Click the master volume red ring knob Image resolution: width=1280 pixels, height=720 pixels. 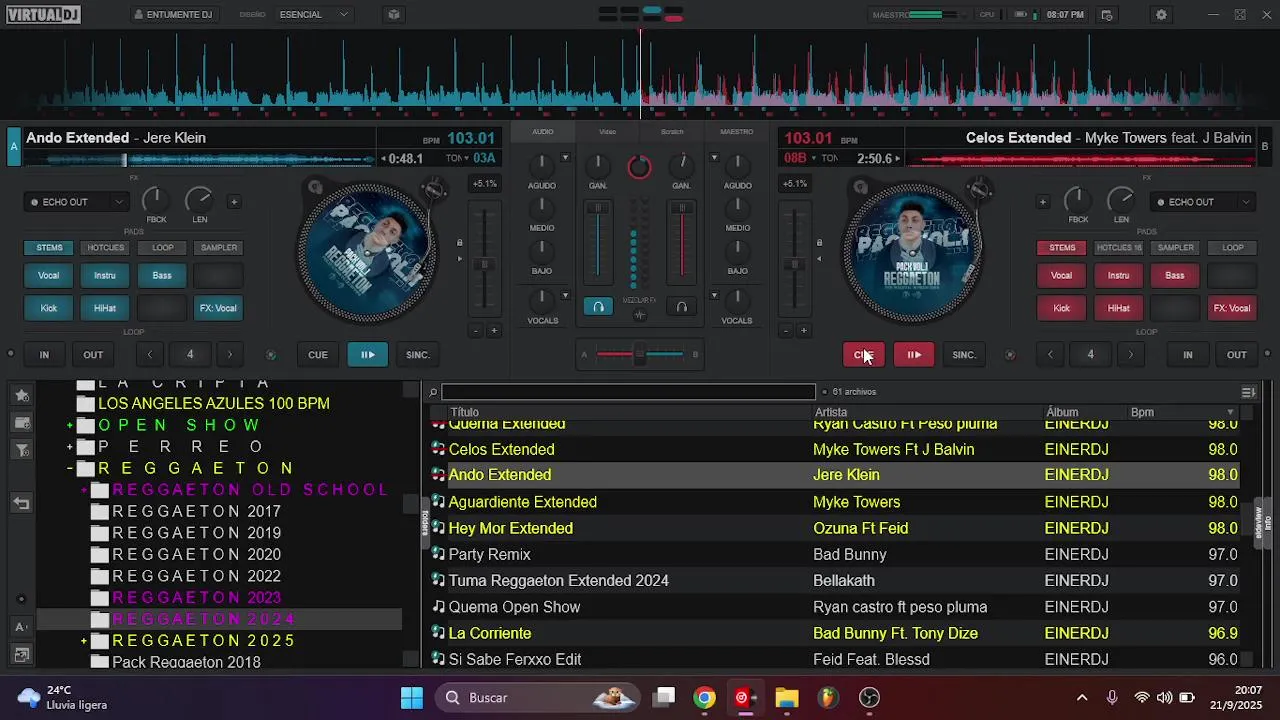639,167
